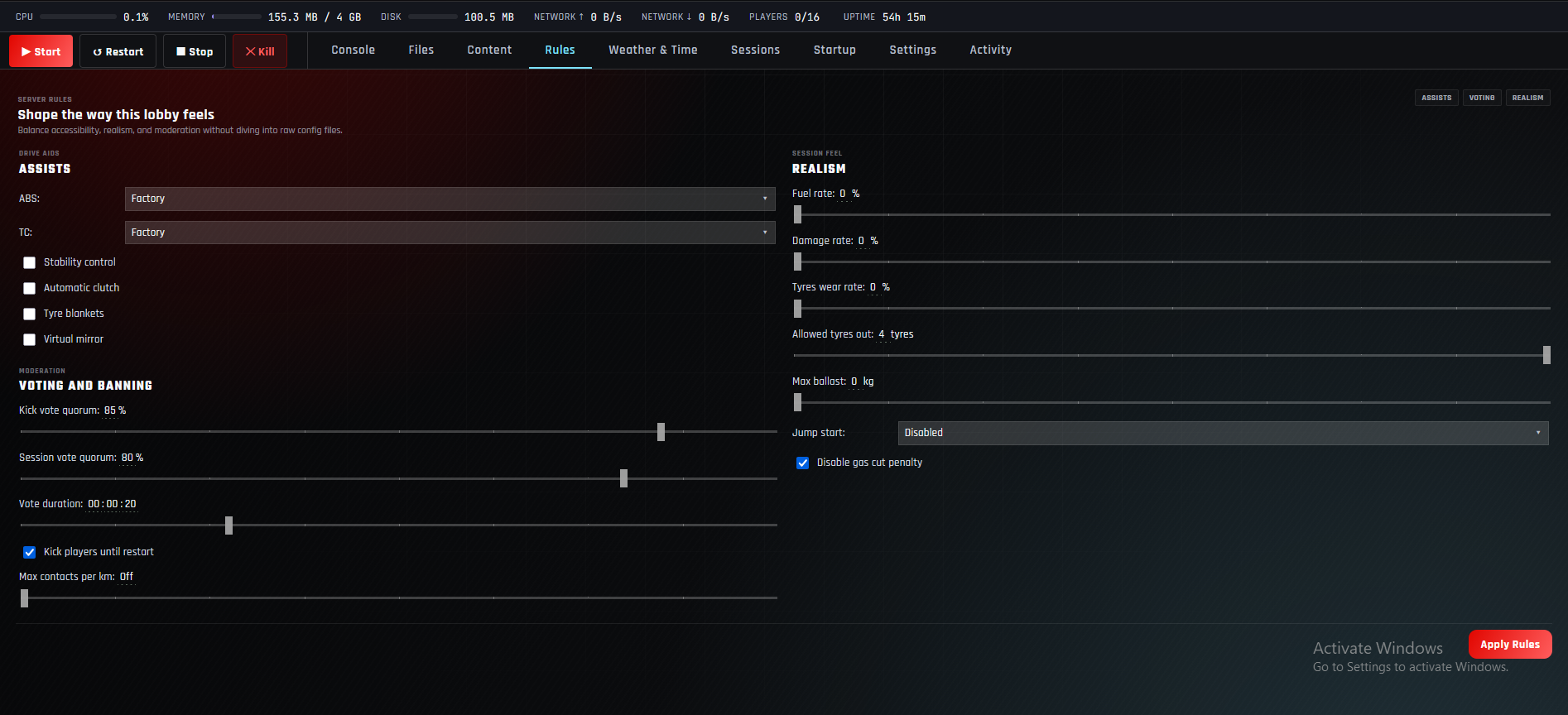The image size is (1568, 715).
Task: Uncheck Disable gas cut penalty
Action: point(802,463)
